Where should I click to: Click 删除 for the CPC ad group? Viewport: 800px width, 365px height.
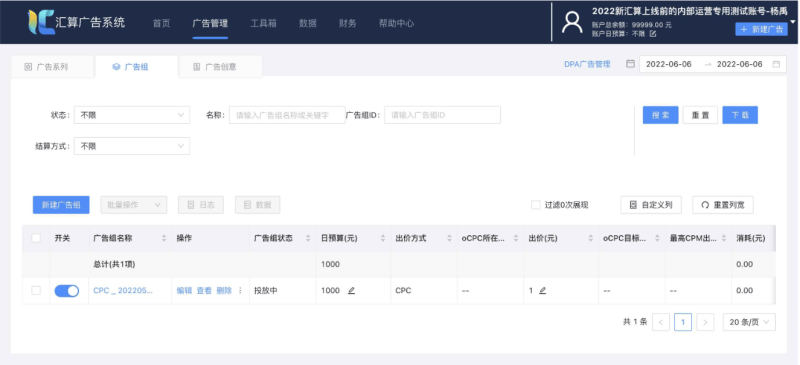pyautogui.click(x=224, y=290)
